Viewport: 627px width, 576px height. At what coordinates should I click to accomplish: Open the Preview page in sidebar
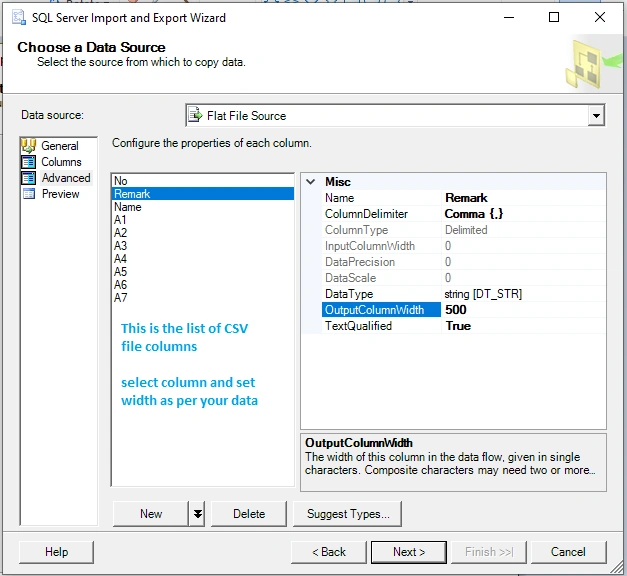60,194
